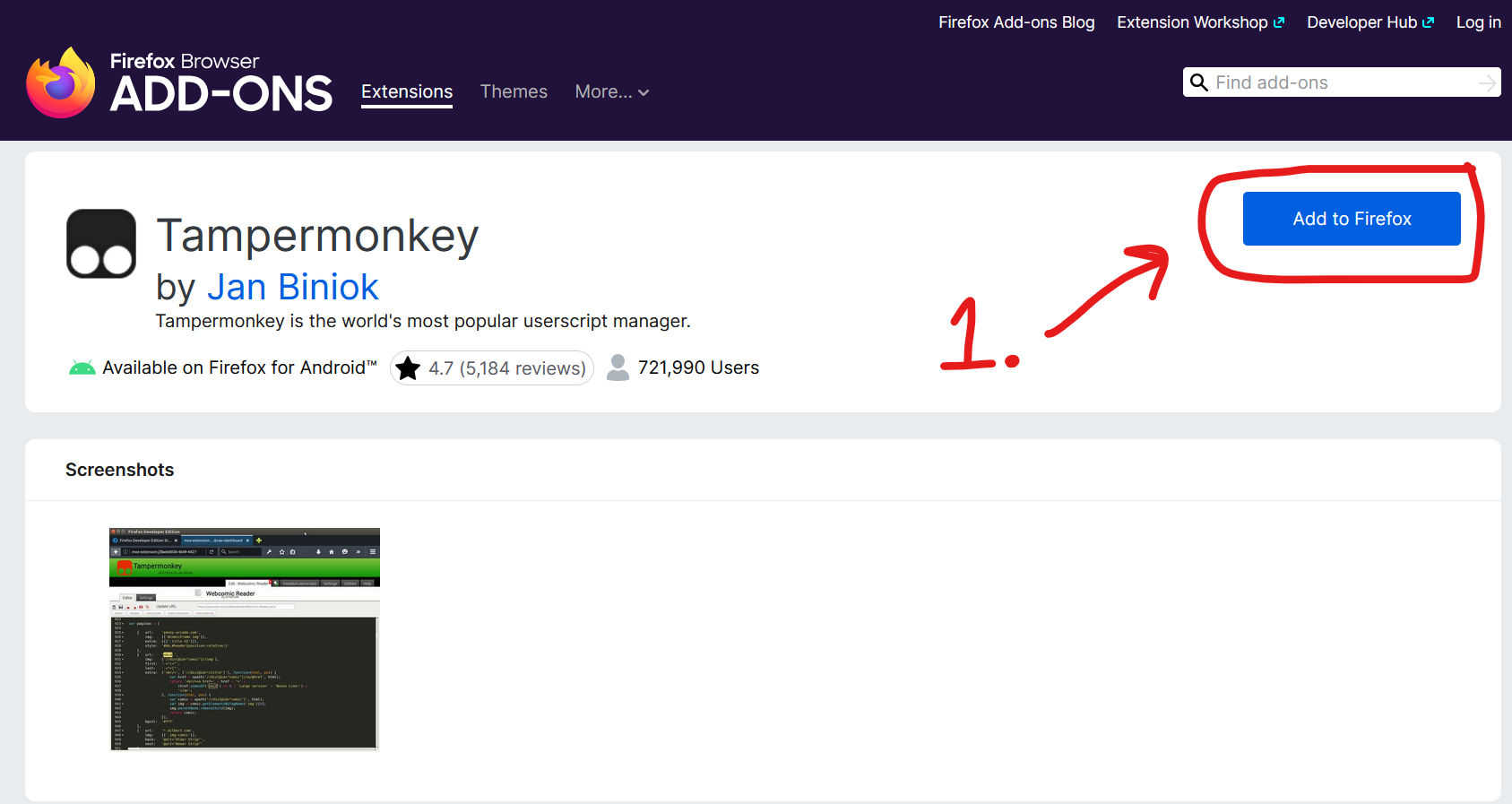
Task: Switch to the Themes tab
Action: click(514, 91)
